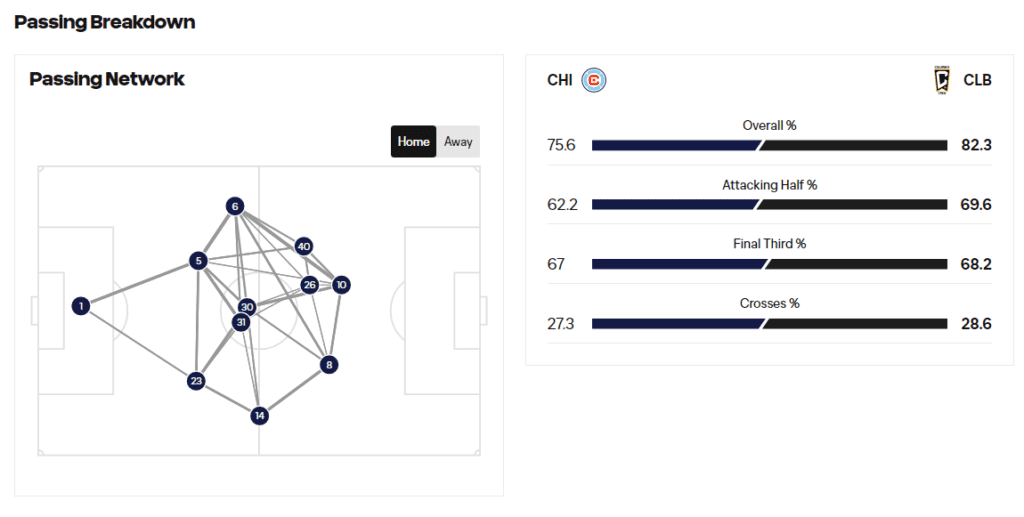The height and width of the screenshot is (517, 1024).
Task: Click player node number 6
Action: click(235, 206)
